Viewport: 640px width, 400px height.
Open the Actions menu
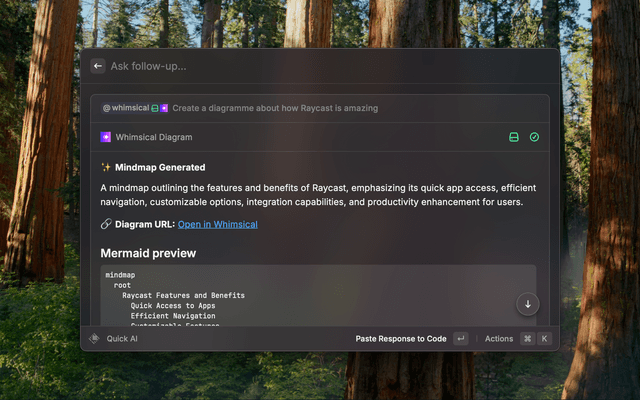[499, 339]
